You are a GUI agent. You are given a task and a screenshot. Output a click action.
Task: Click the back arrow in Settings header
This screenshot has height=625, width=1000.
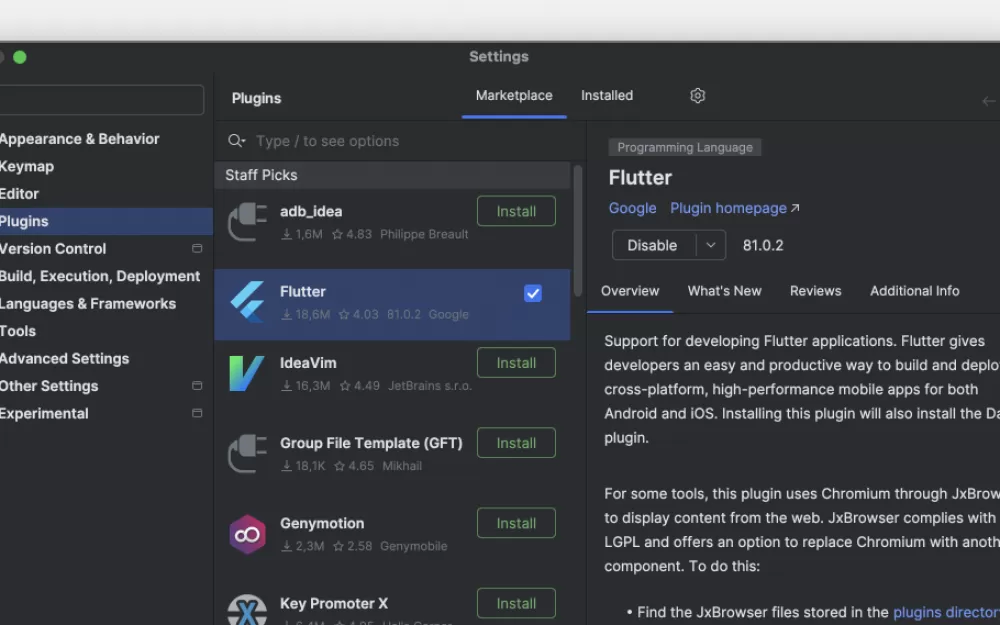989,101
